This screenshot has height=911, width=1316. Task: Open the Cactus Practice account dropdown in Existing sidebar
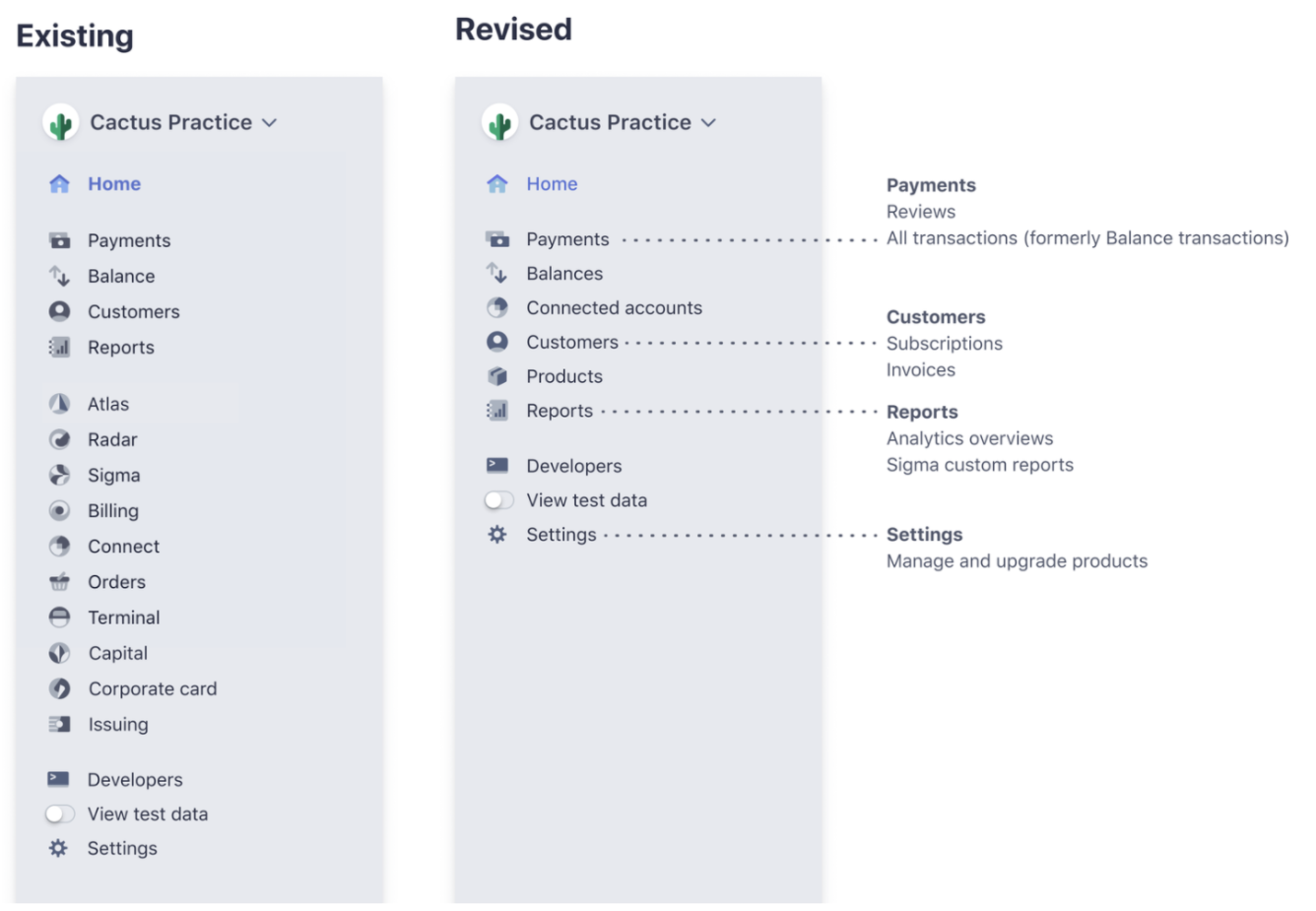(270, 122)
